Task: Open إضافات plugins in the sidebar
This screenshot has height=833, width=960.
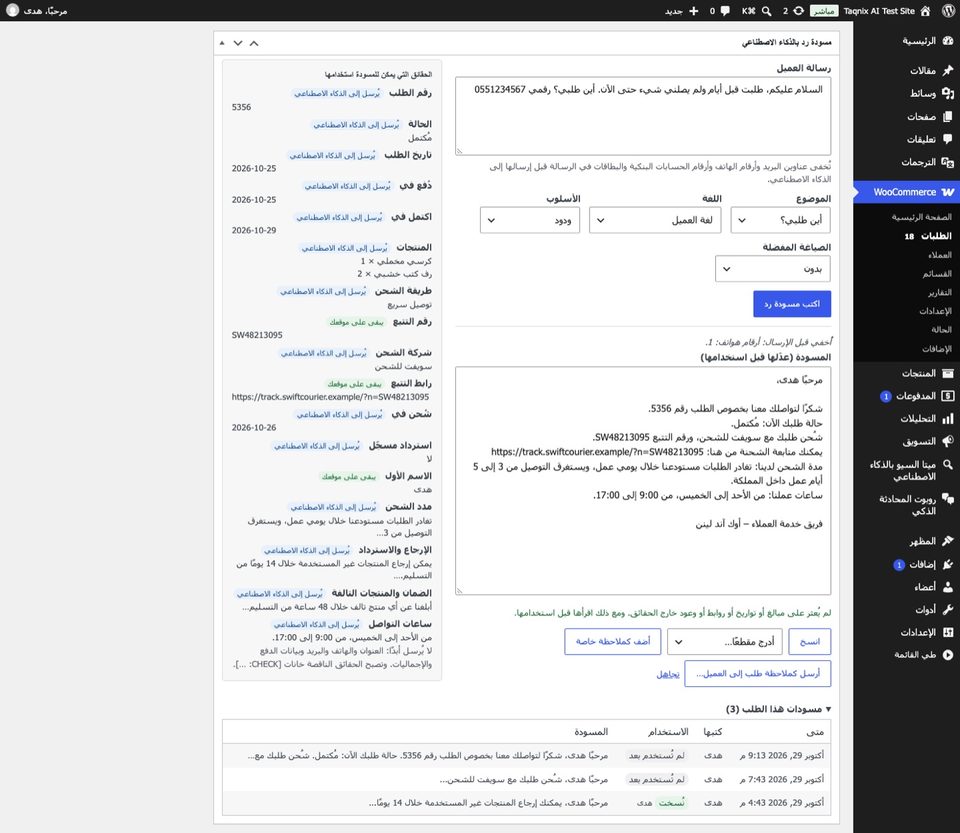Action: [906, 564]
